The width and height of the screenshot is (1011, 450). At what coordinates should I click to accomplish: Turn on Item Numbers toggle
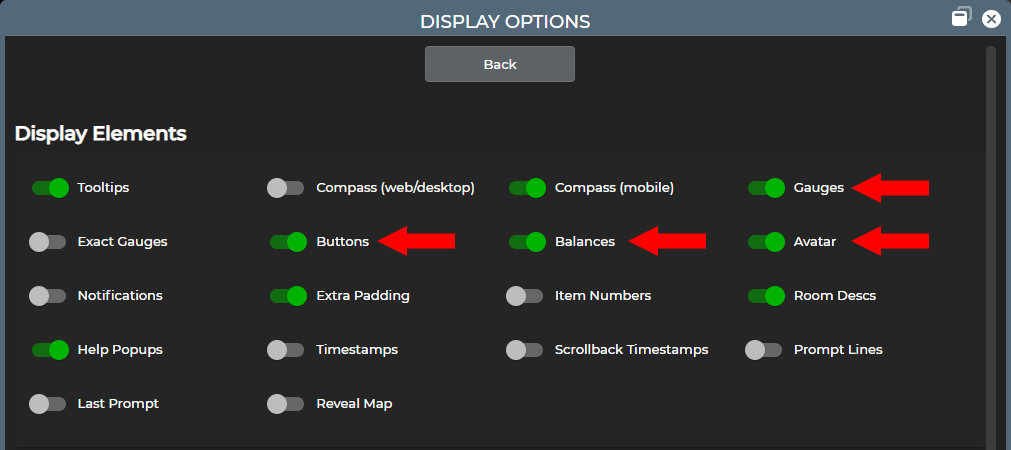pyautogui.click(x=525, y=295)
